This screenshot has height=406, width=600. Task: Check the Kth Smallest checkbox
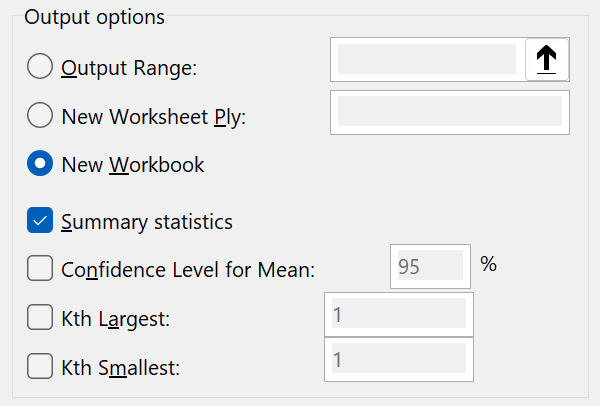click(40, 367)
